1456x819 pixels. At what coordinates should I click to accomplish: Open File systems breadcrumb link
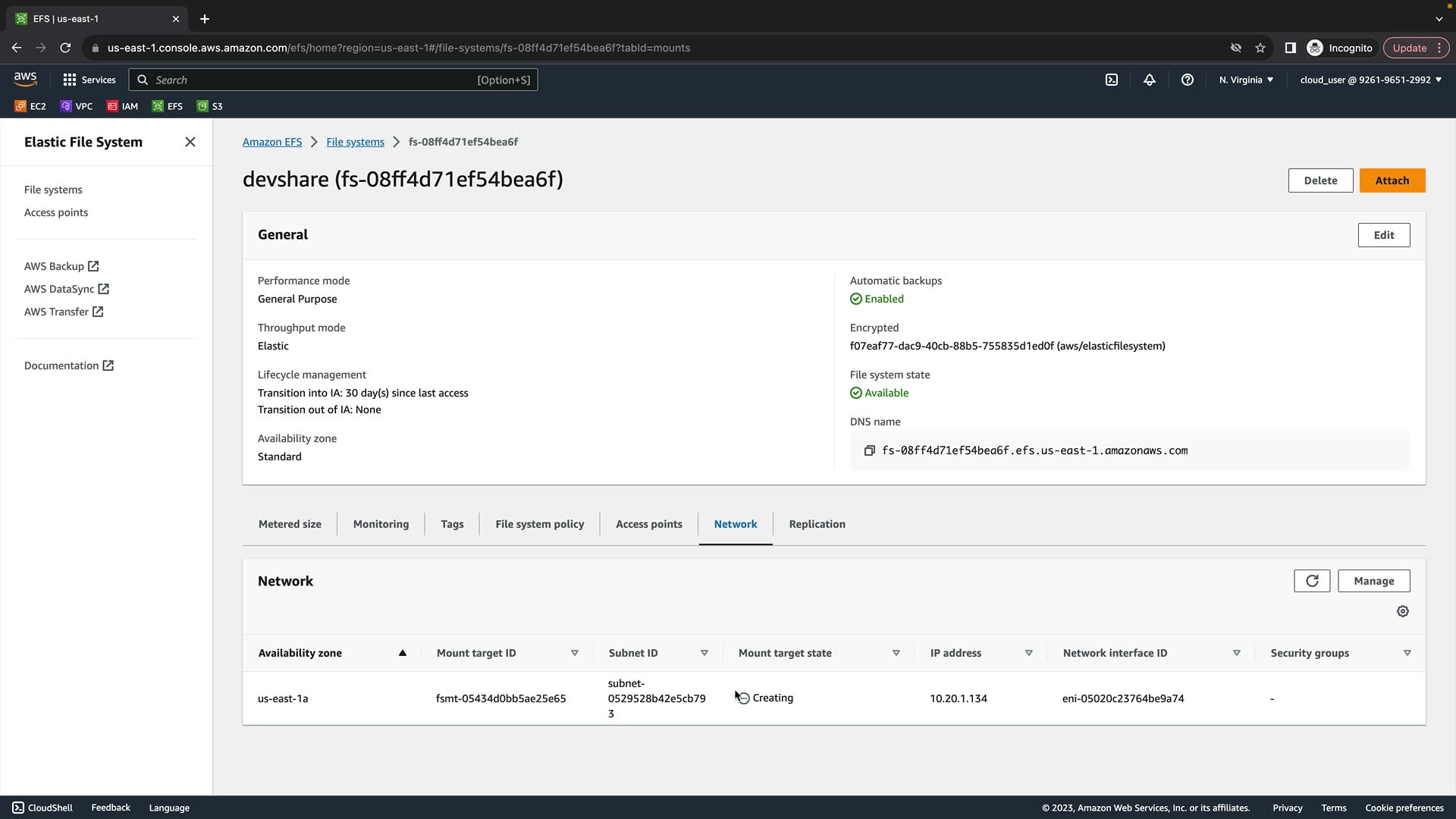(355, 142)
